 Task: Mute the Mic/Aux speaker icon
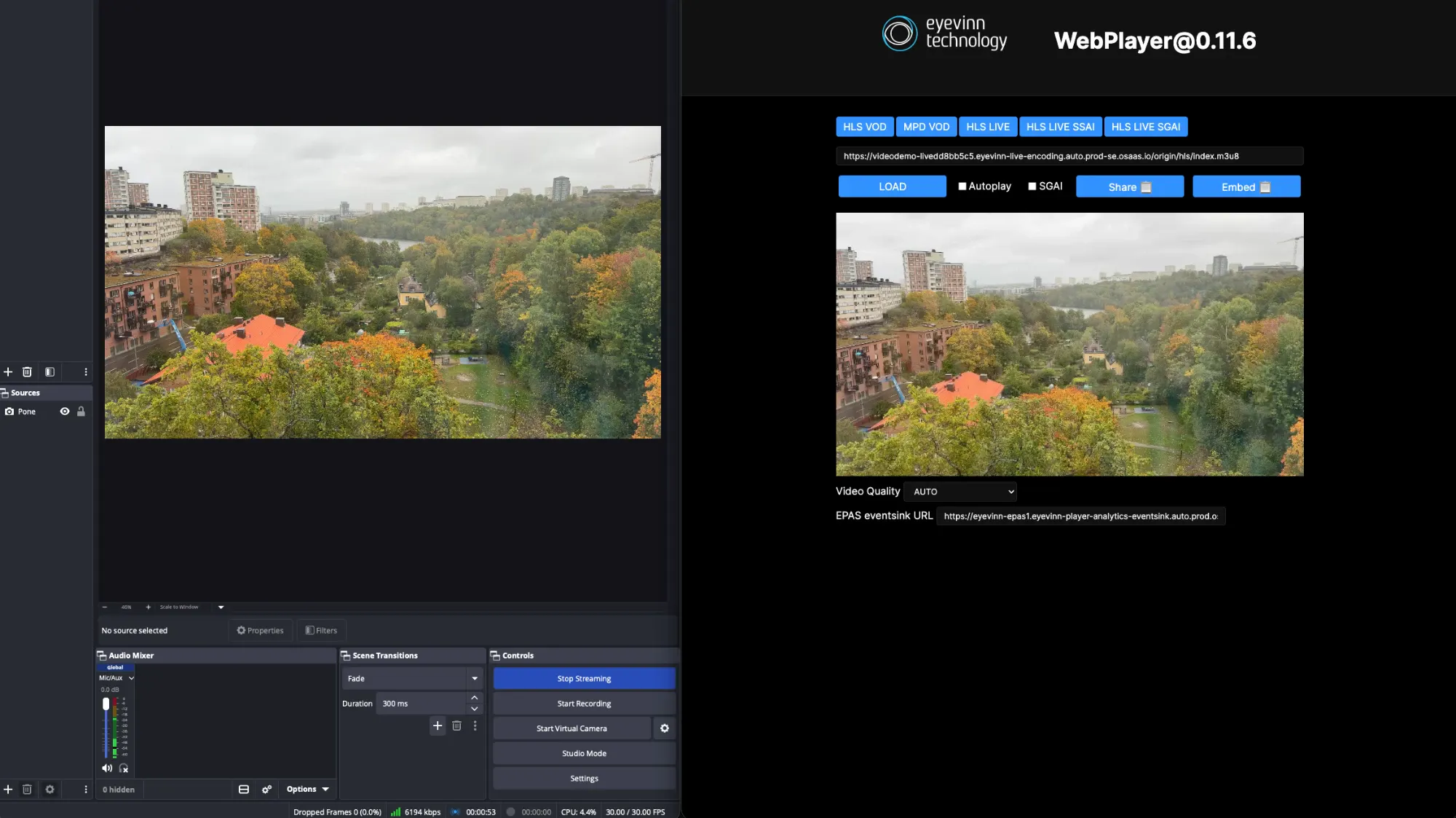(x=107, y=768)
